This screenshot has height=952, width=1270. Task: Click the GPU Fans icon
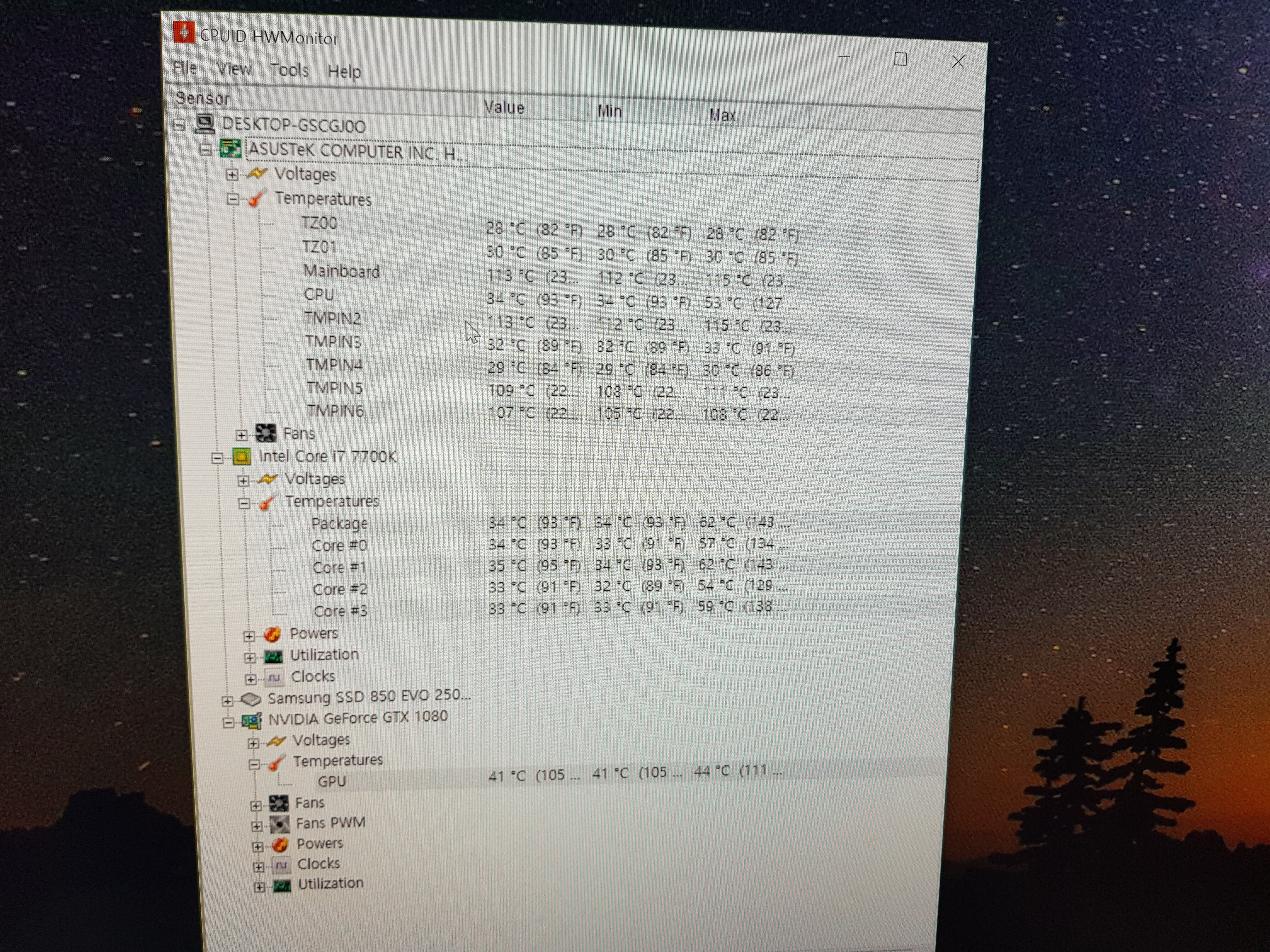(279, 803)
